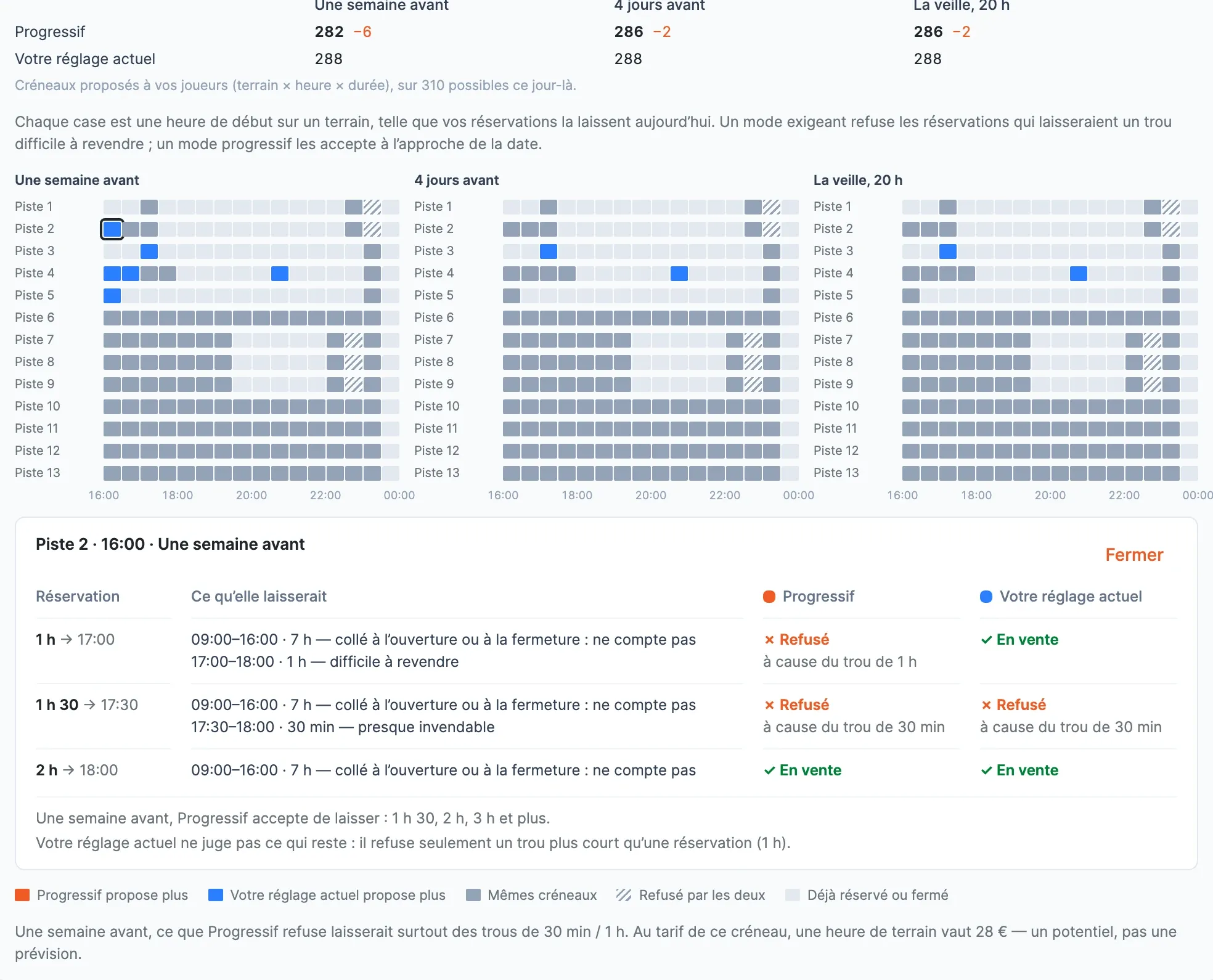Click the Piste 13 label in Une semaine avant
The image size is (1213, 980).
click(38, 473)
